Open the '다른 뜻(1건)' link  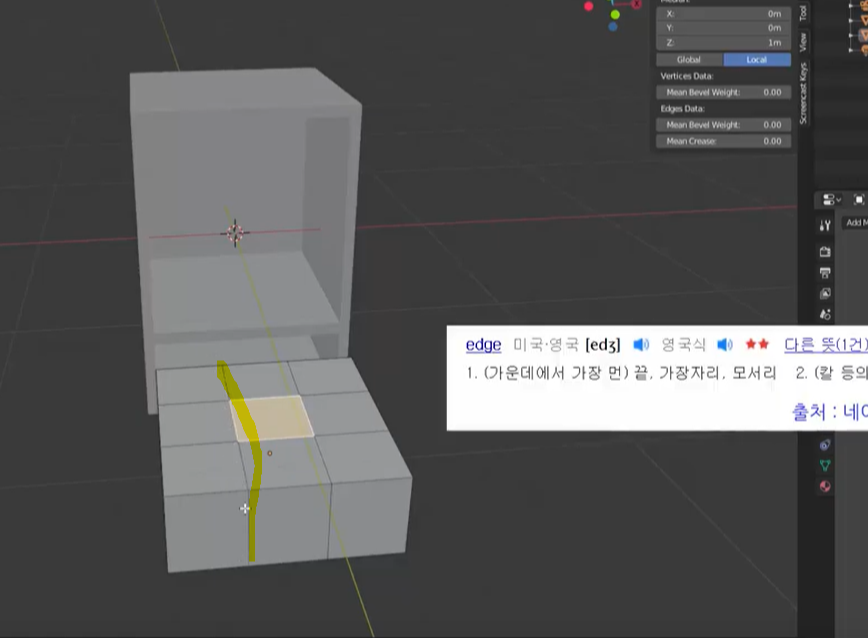pos(825,345)
